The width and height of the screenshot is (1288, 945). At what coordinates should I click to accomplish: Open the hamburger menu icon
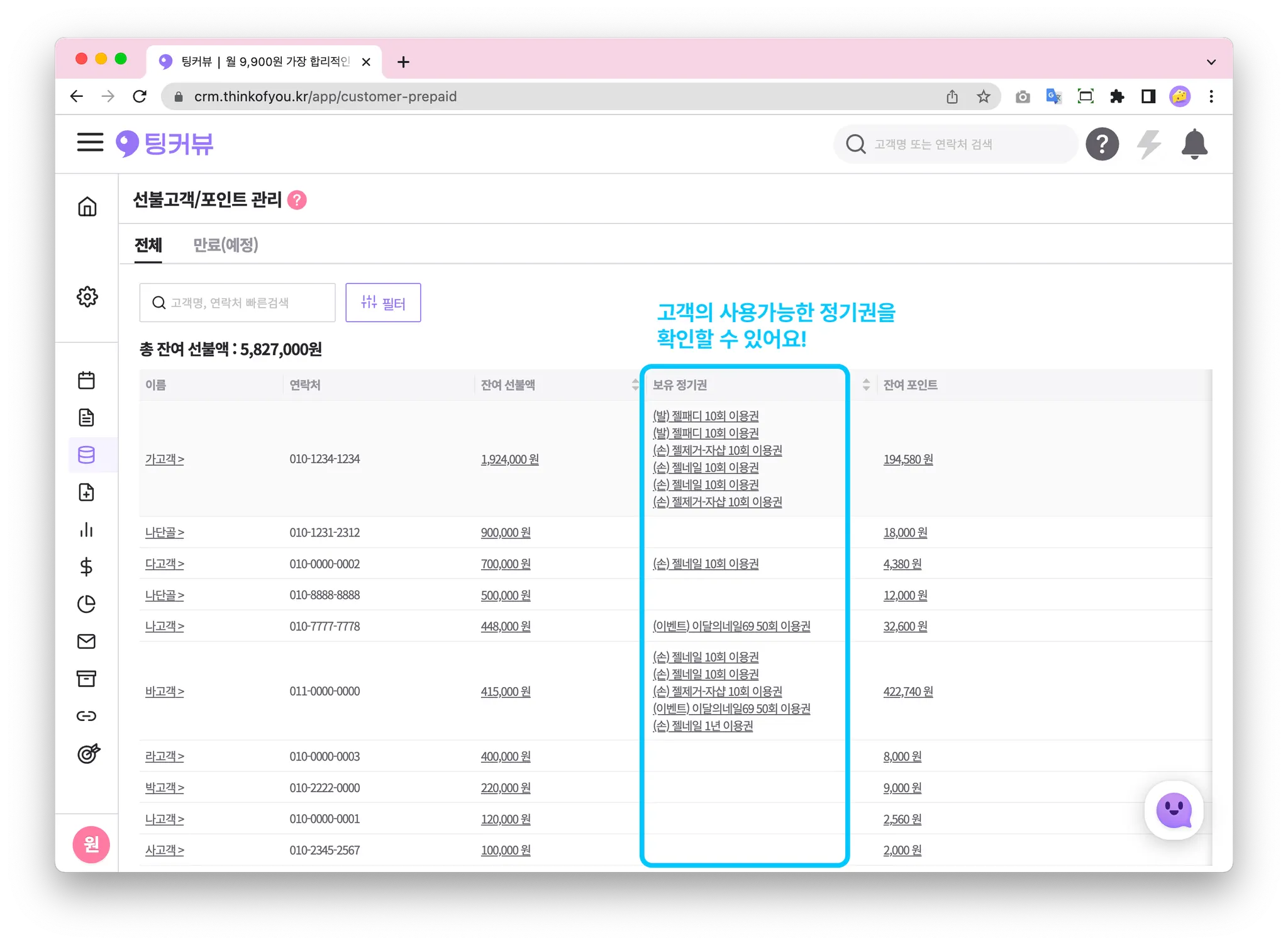pyautogui.click(x=90, y=142)
